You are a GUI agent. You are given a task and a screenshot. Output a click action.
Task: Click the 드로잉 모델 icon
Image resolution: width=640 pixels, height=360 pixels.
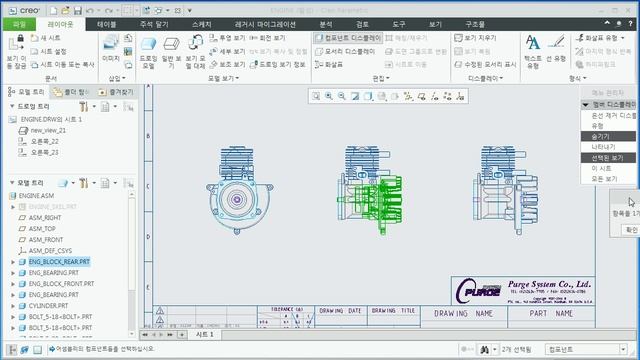pyautogui.click(x=148, y=52)
